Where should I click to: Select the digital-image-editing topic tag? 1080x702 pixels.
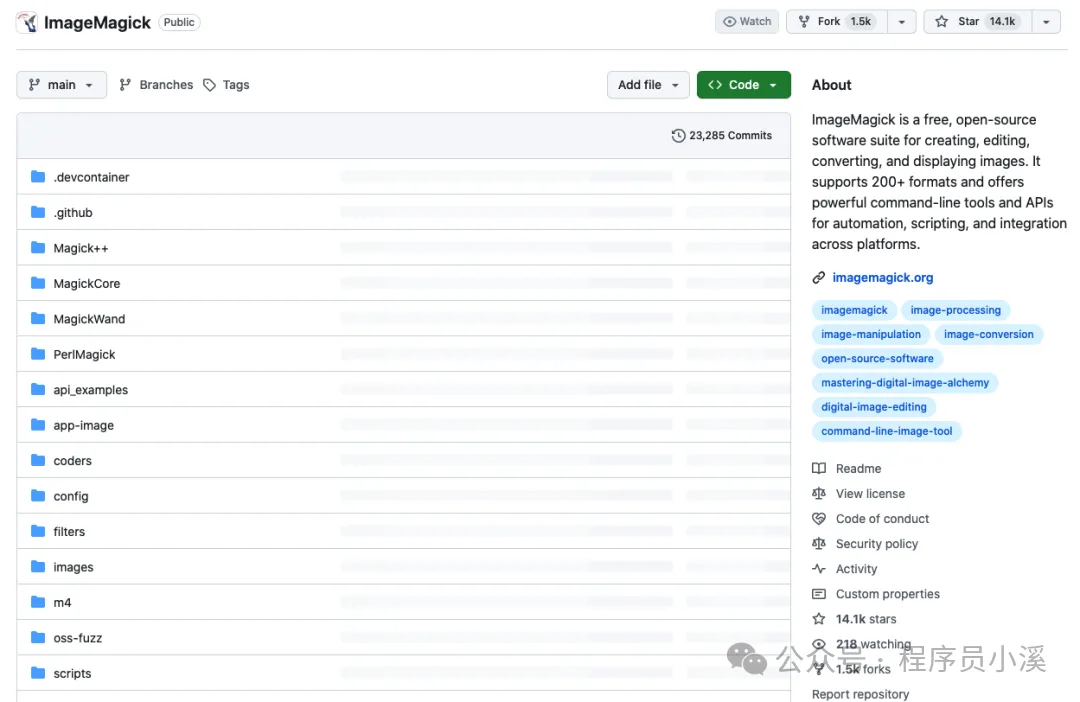coord(873,406)
